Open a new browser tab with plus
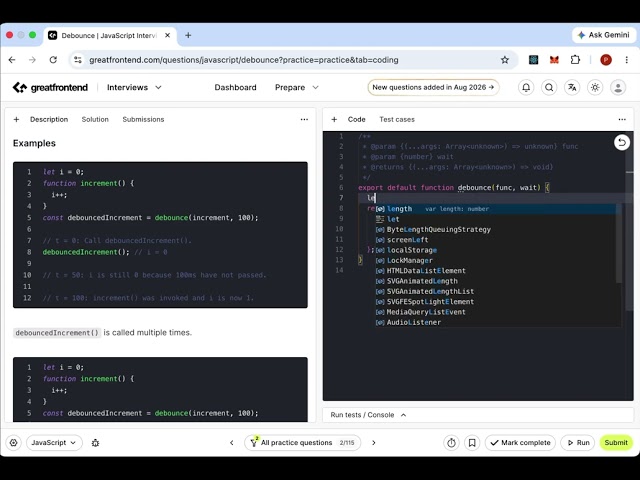640x480 pixels. tap(188, 35)
